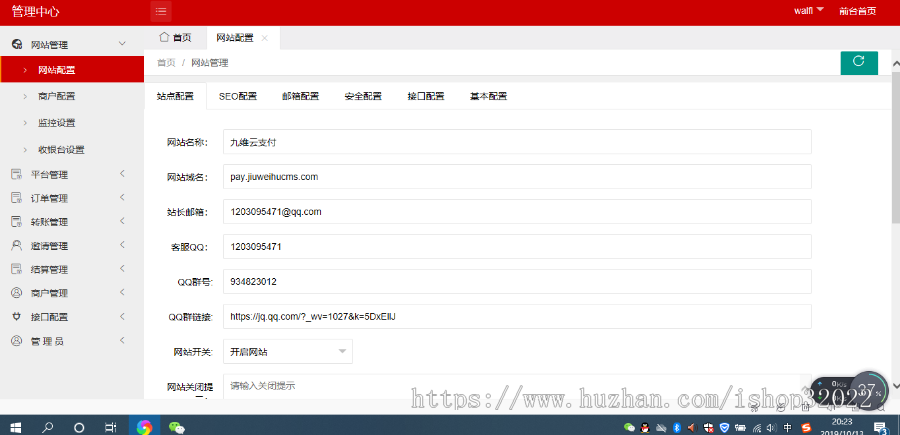Open Windows taskbar search
Image resolution: width=900 pixels, height=435 pixels.
pyautogui.click(x=48, y=427)
